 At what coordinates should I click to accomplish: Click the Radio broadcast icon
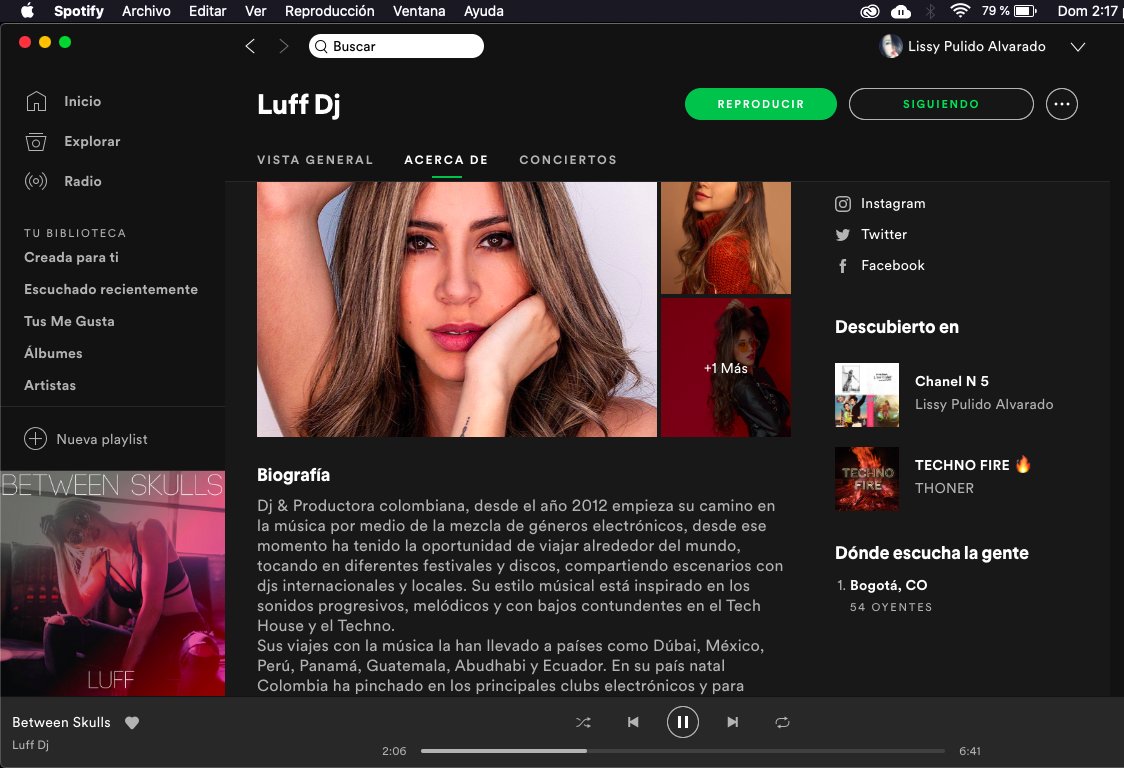click(36, 181)
